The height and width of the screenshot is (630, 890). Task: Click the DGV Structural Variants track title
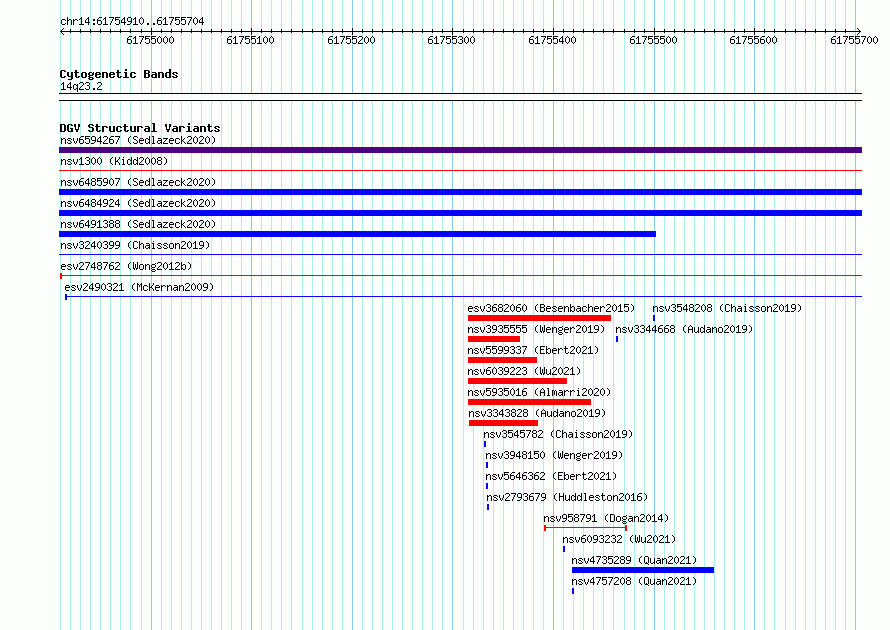140,128
